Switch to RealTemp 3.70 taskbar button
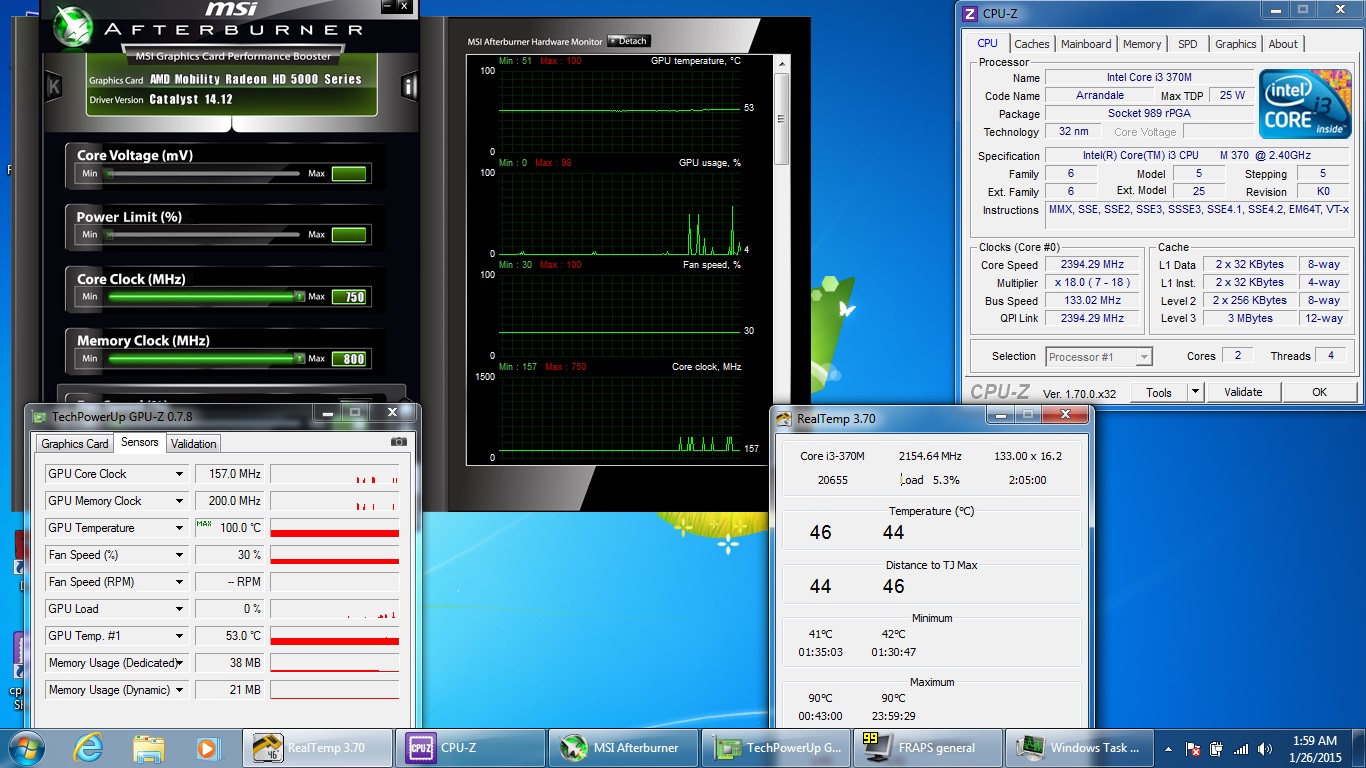The image size is (1366, 768). coord(318,748)
